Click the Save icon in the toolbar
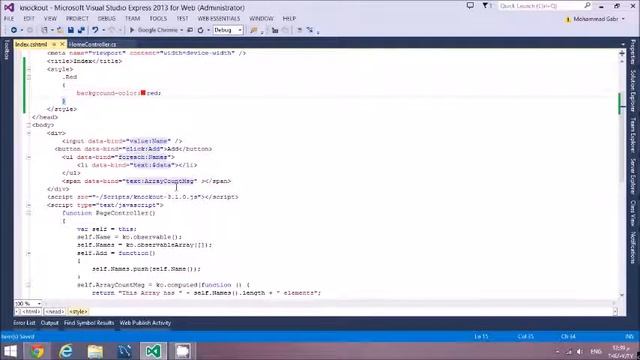 [71, 30]
